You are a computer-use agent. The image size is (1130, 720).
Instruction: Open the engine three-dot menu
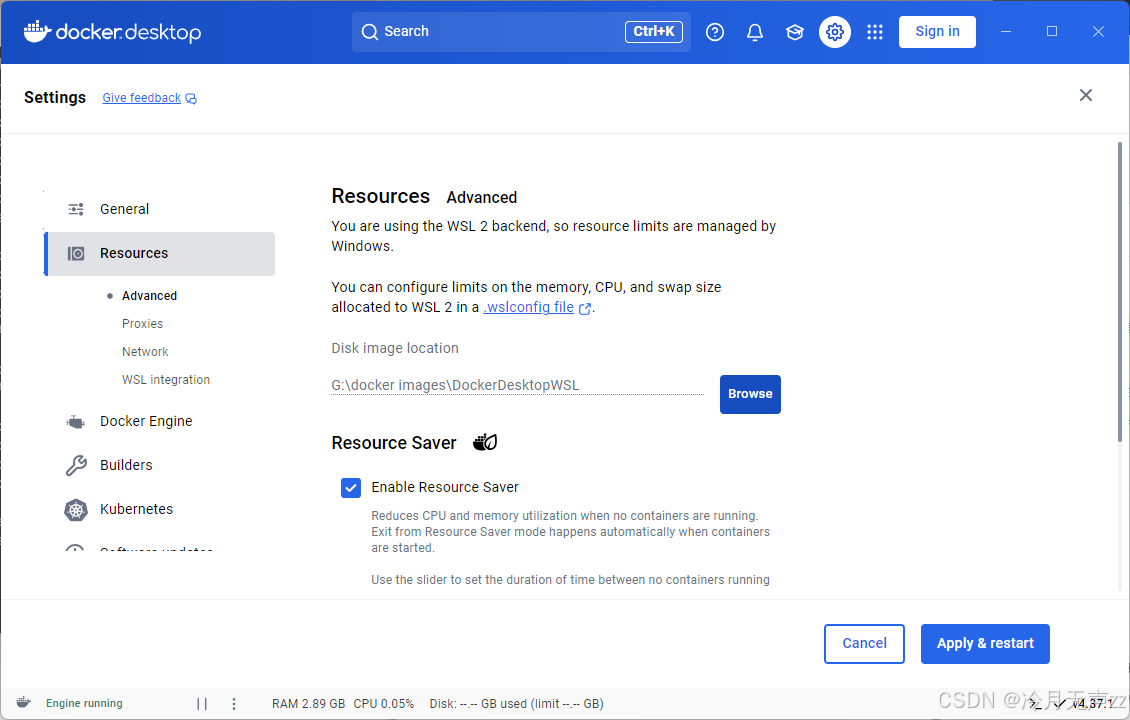[233, 703]
